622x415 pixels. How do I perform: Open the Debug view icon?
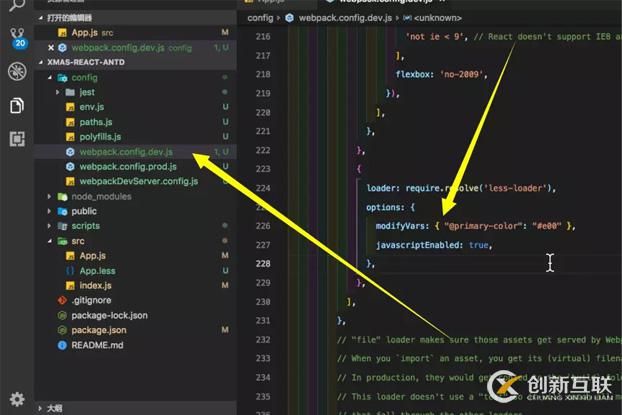coord(17,71)
